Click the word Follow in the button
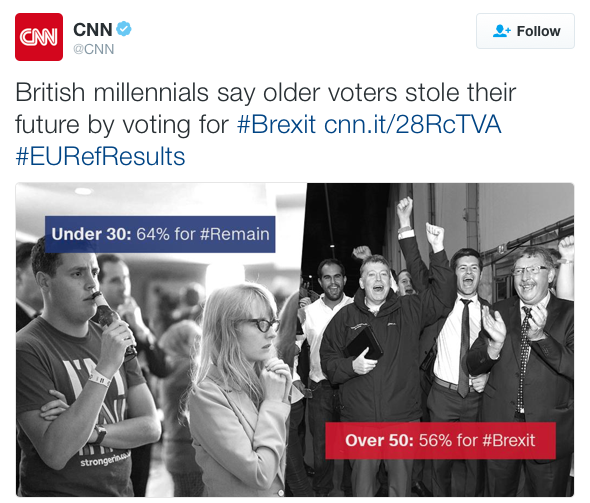Screen dimensions: 590x503 [x=538, y=31]
